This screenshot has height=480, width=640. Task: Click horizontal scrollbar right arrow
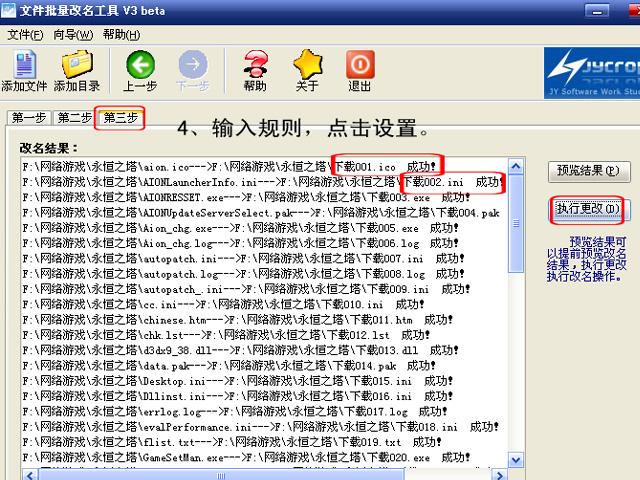(x=500, y=475)
